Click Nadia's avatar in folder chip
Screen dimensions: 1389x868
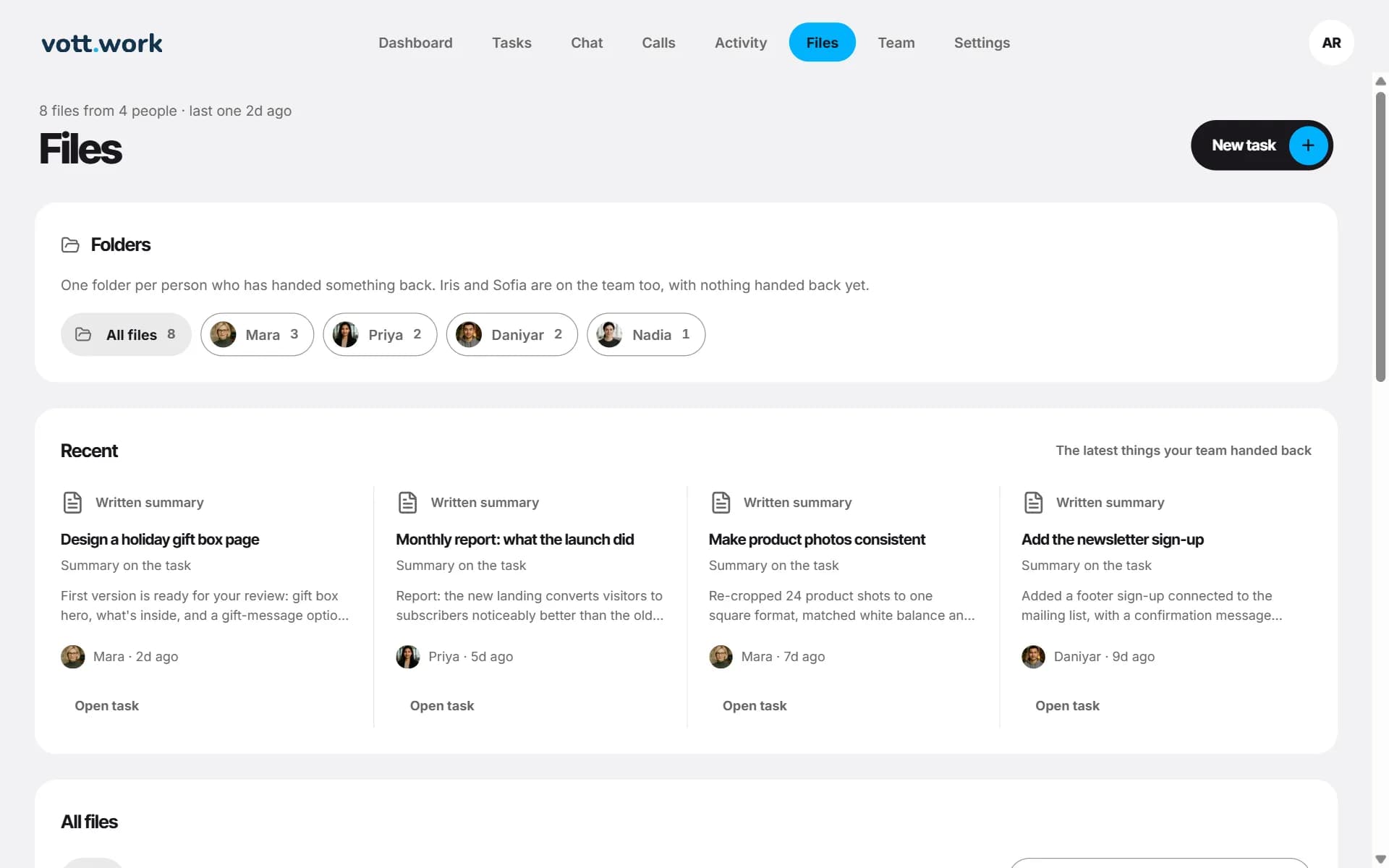point(609,334)
